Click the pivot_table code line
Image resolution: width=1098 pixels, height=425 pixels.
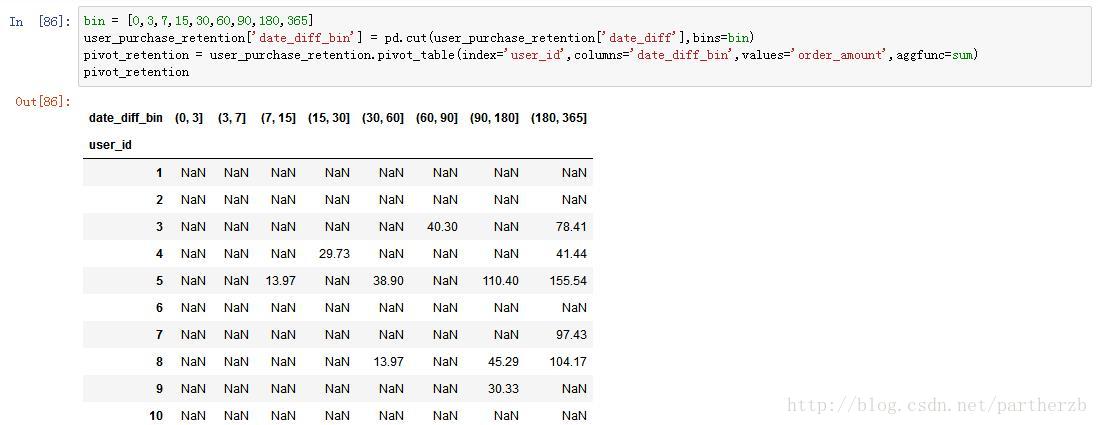tap(530, 55)
